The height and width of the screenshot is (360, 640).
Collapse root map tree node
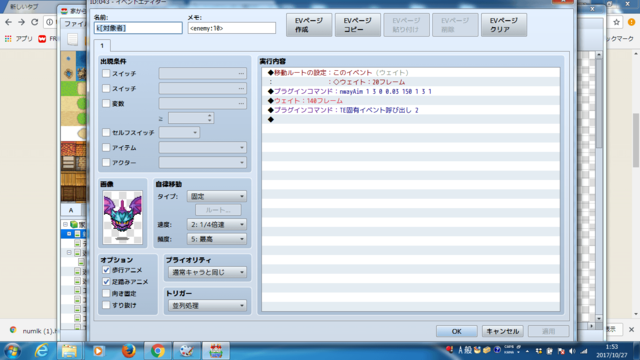tap(65, 224)
